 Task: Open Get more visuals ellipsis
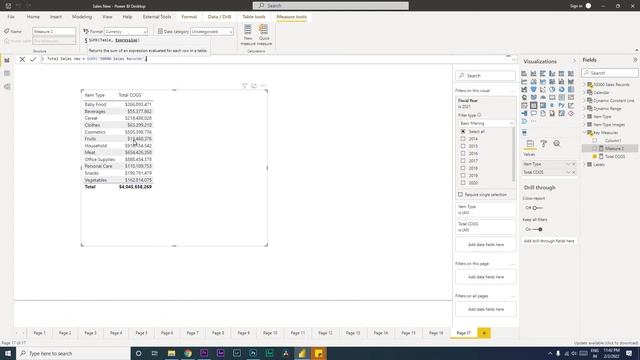[x=533, y=121]
